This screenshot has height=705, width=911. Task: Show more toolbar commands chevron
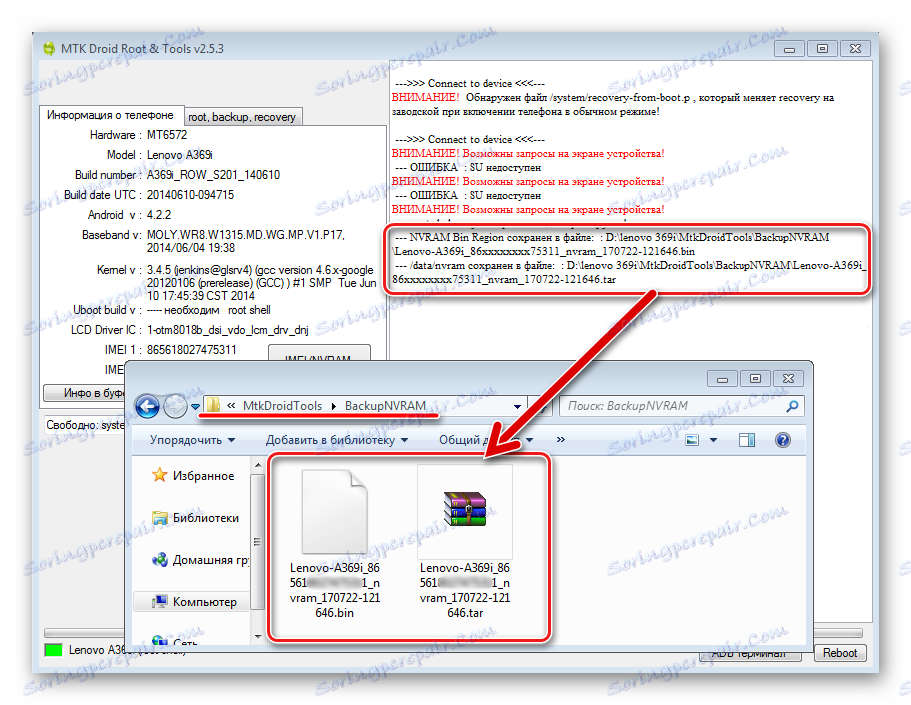tap(561, 439)
